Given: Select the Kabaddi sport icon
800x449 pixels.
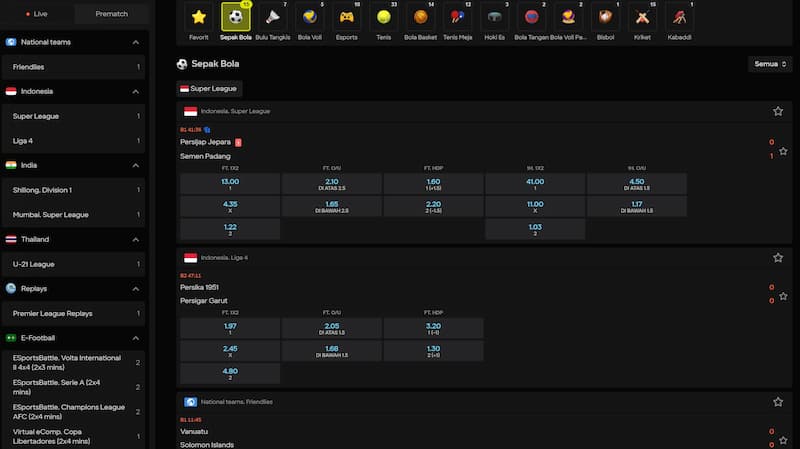Looking at the screenshot, I should coord(680,18).
